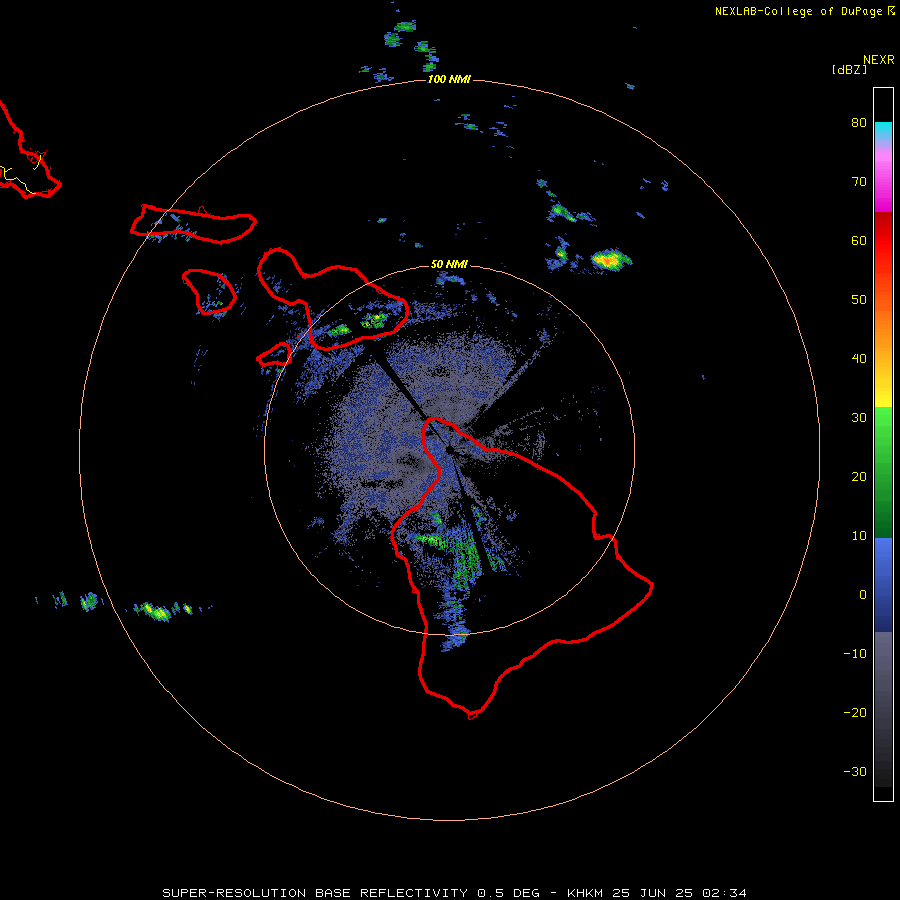Viewport: 900px width, 900px height.
Task: Click the 20 value on the dBZ scale
Action: click(859, 476)
